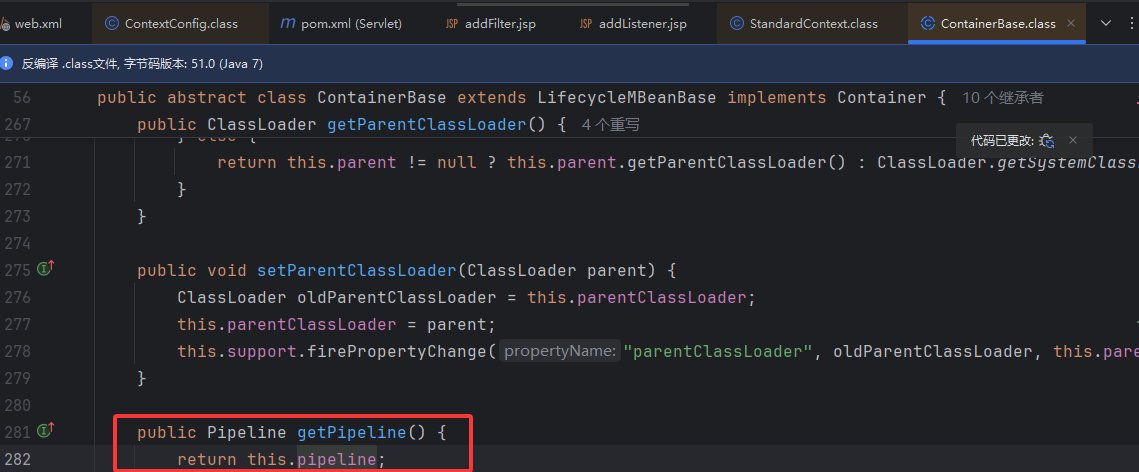Screen dimensions: 1139x472
Task: Close the ContainerBase.class tab
Action: click(1072, 23)
